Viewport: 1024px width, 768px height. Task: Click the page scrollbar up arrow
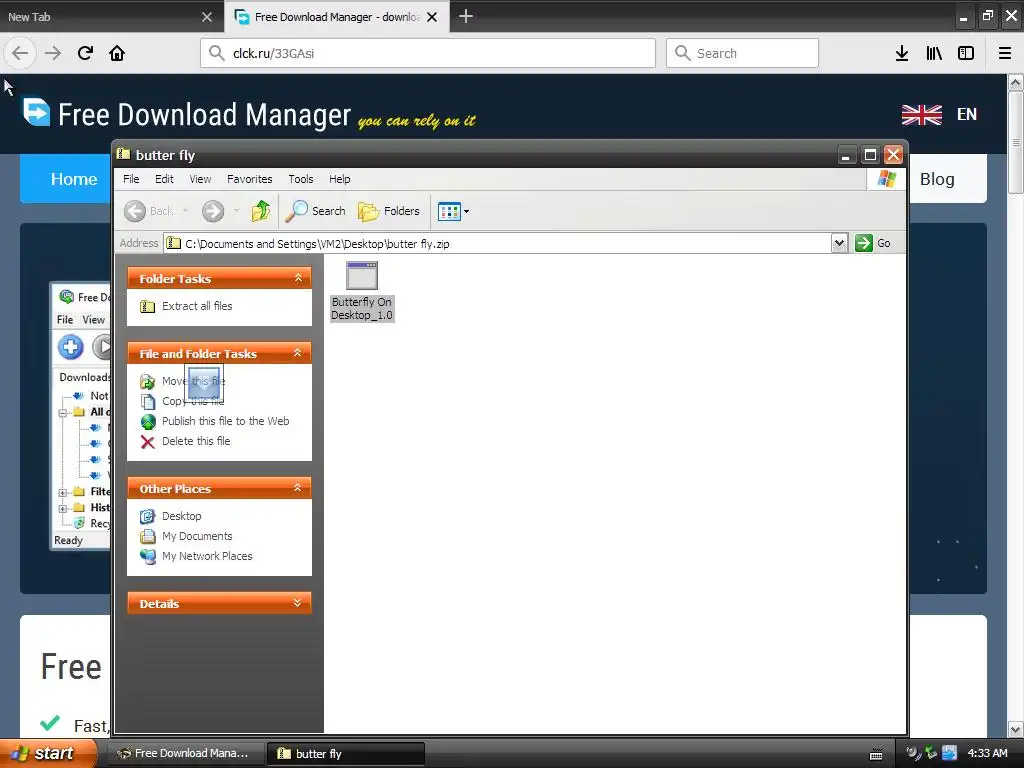pos(1016,83)
